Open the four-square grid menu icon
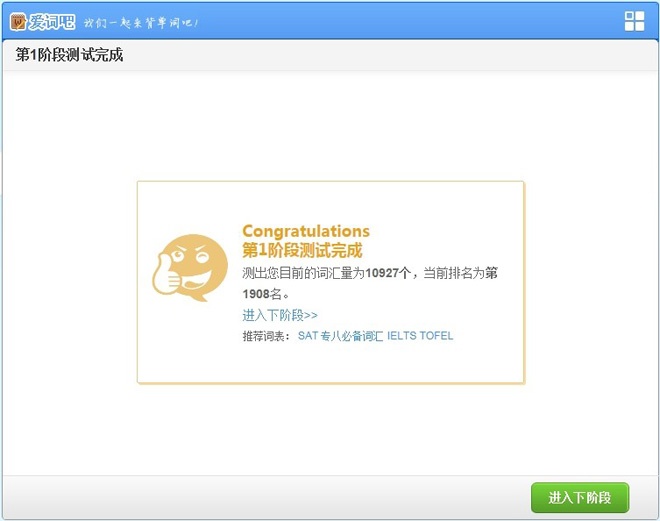This screenshot has height=521, width=660. (634, 21)
